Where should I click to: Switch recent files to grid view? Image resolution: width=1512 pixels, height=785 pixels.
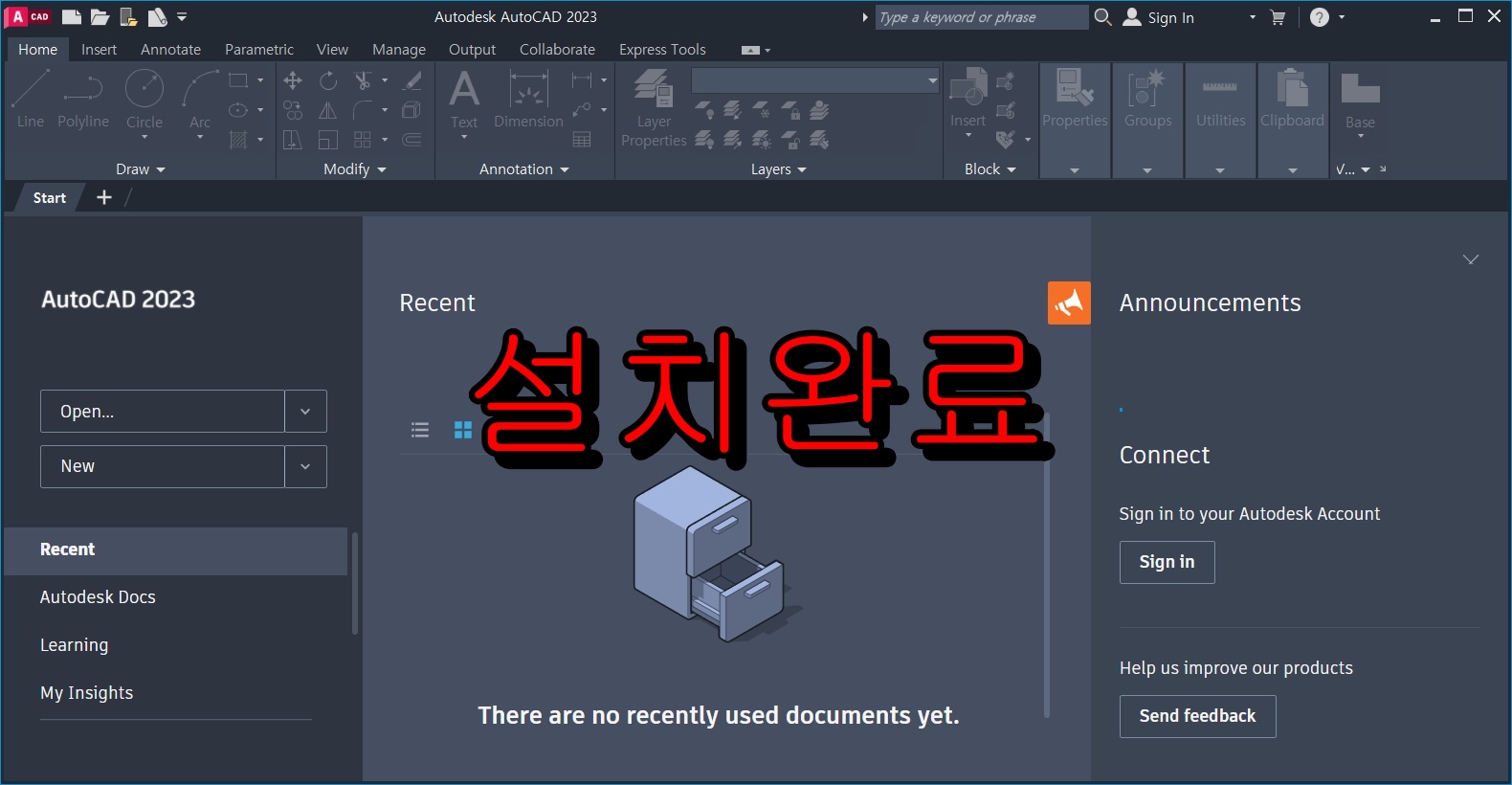coord(463,430)
